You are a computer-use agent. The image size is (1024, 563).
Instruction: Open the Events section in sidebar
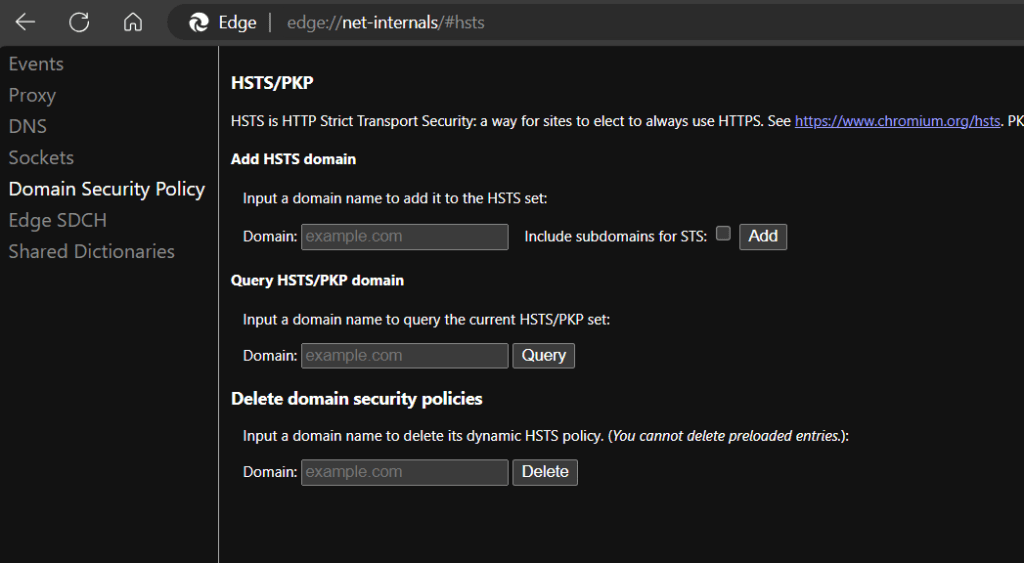36,64
